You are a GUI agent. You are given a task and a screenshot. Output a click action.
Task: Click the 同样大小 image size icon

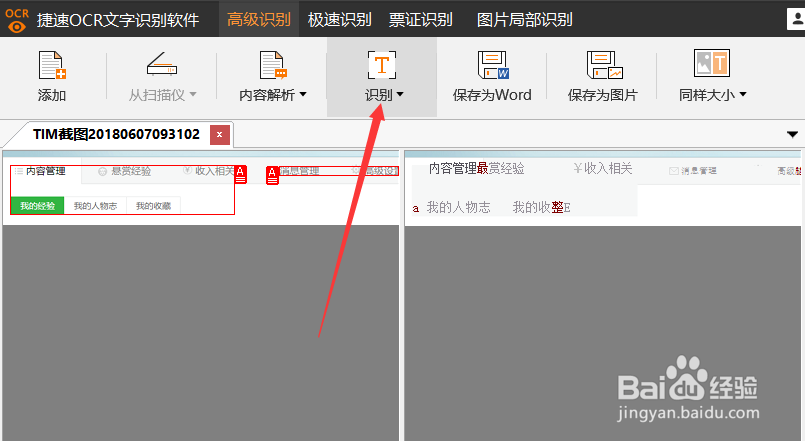(x=712, y=63)
